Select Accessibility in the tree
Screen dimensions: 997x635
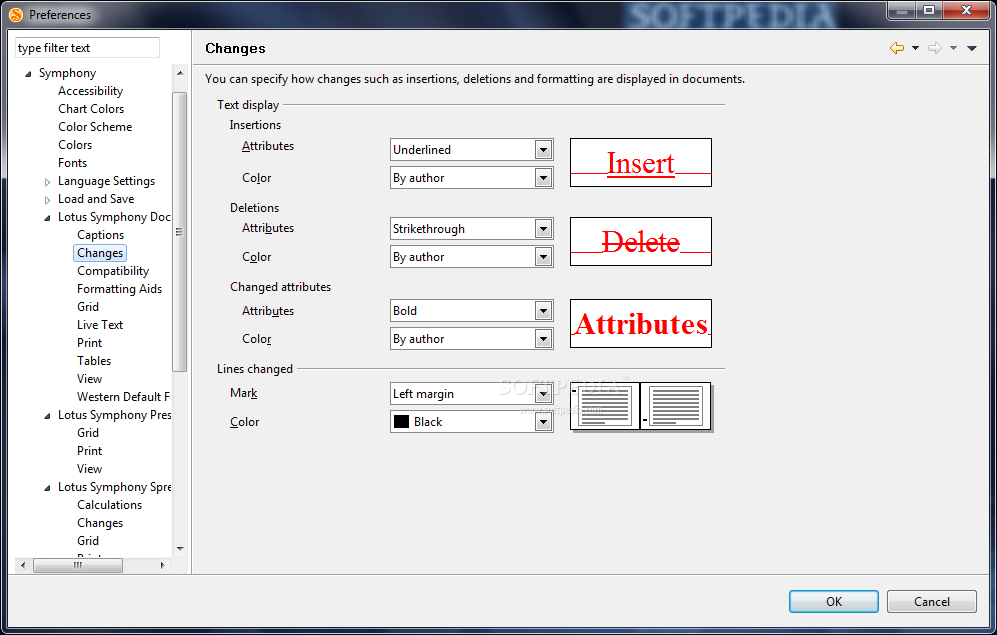click(90, 91)
